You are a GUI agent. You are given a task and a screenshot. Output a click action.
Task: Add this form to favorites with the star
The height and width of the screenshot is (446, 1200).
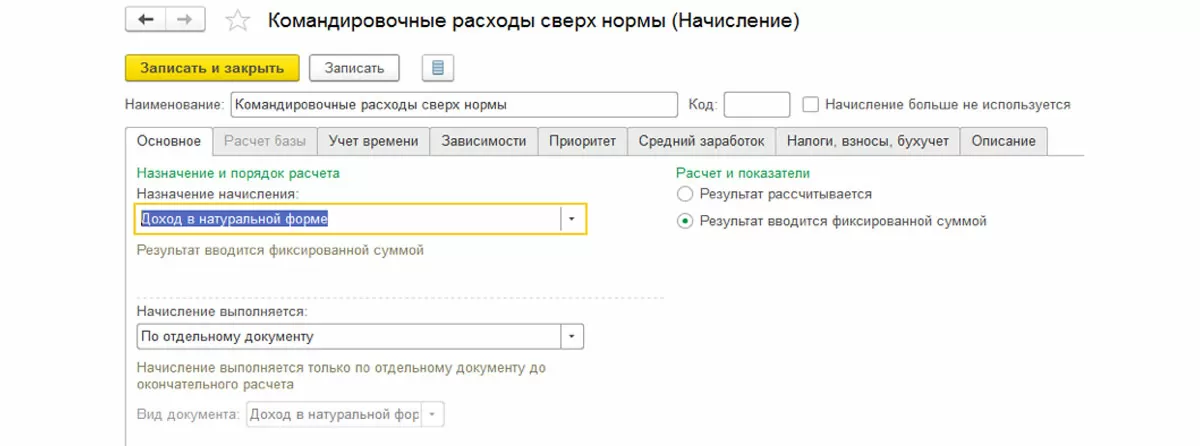coord(237,20)
